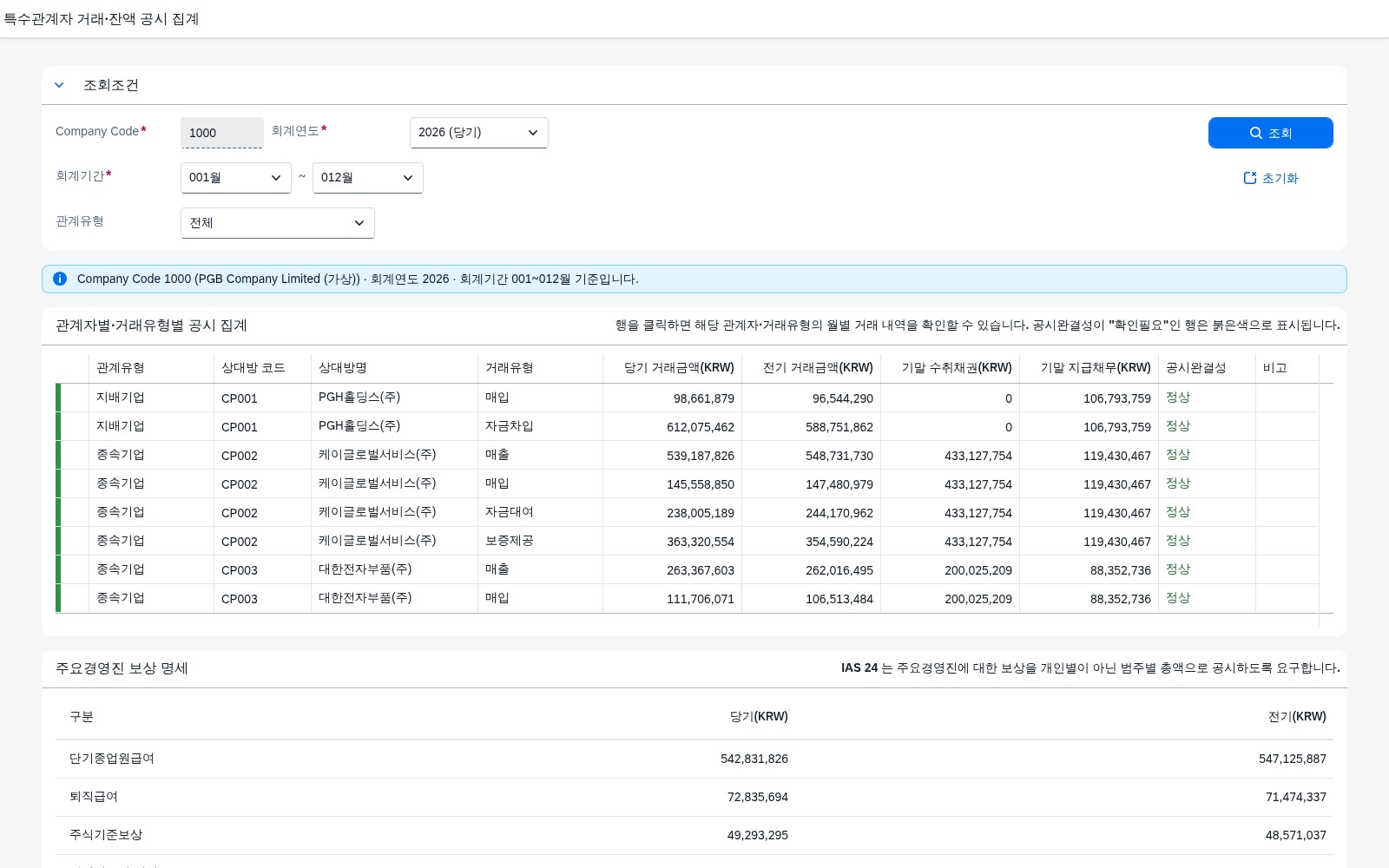Click 당기 amount 72,835,694
The width and height of the screenshot is (1389, 868).
757,797
